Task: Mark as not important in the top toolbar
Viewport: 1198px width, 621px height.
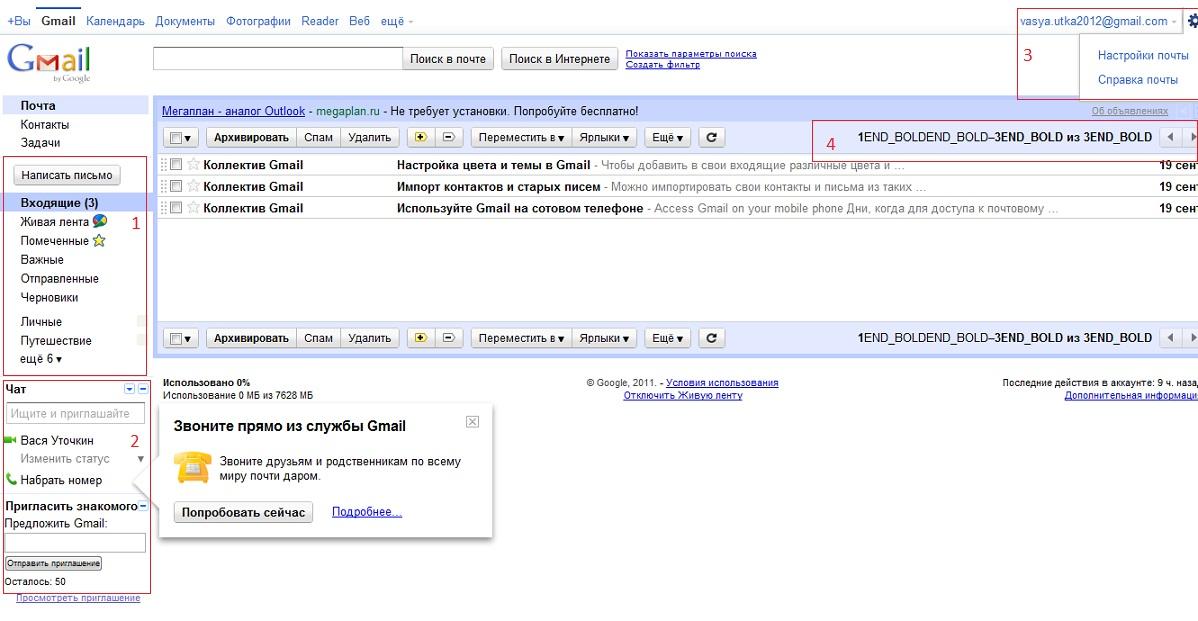Action: 448,137
